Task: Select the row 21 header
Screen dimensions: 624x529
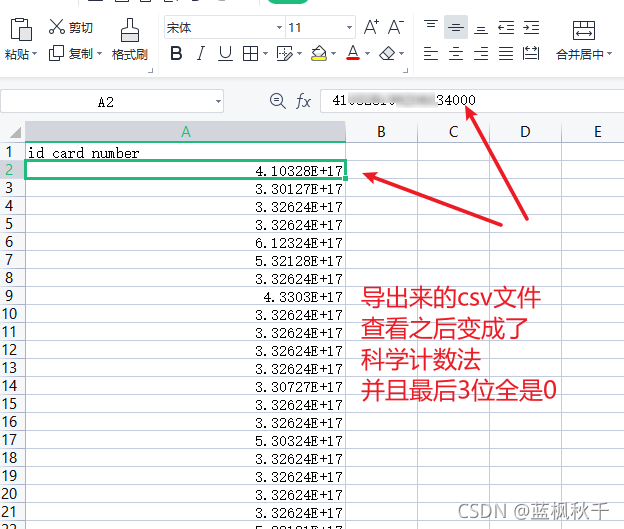Action: point(12,512)
